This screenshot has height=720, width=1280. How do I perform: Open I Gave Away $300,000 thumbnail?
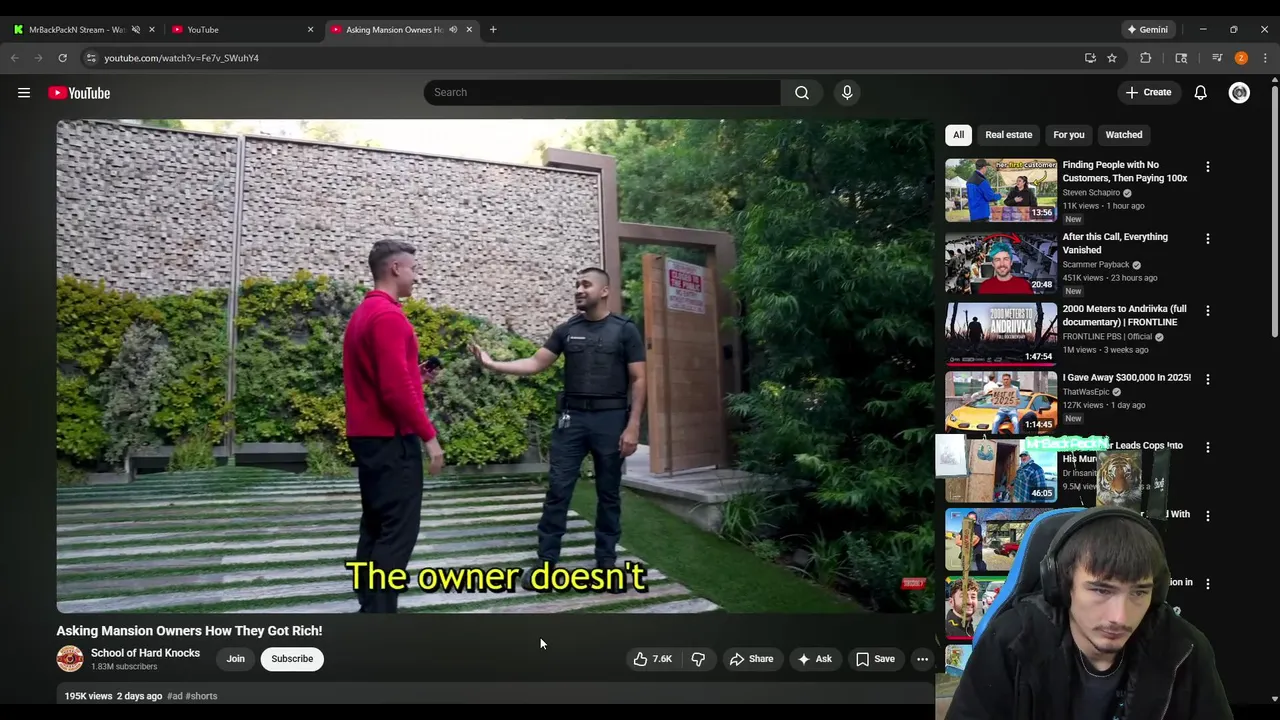[x=1001, y=402]
